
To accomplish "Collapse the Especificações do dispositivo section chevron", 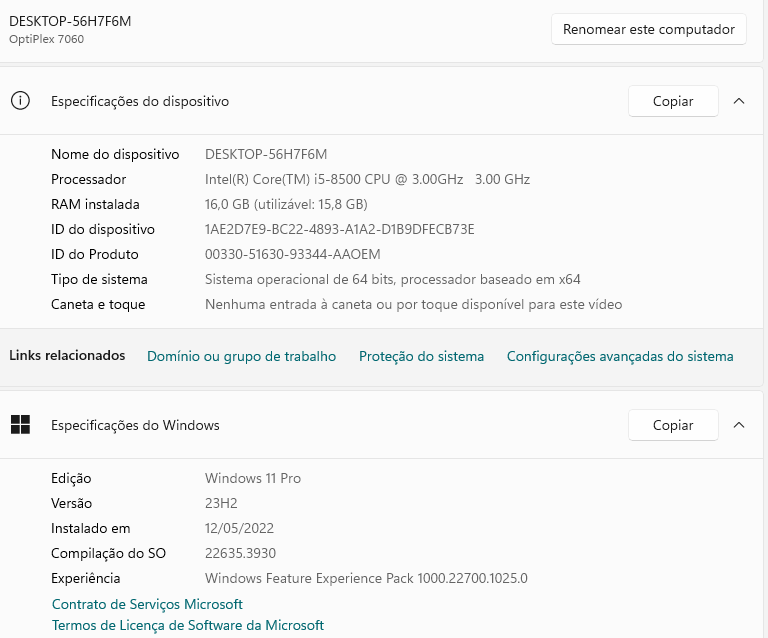I will 739,101.
